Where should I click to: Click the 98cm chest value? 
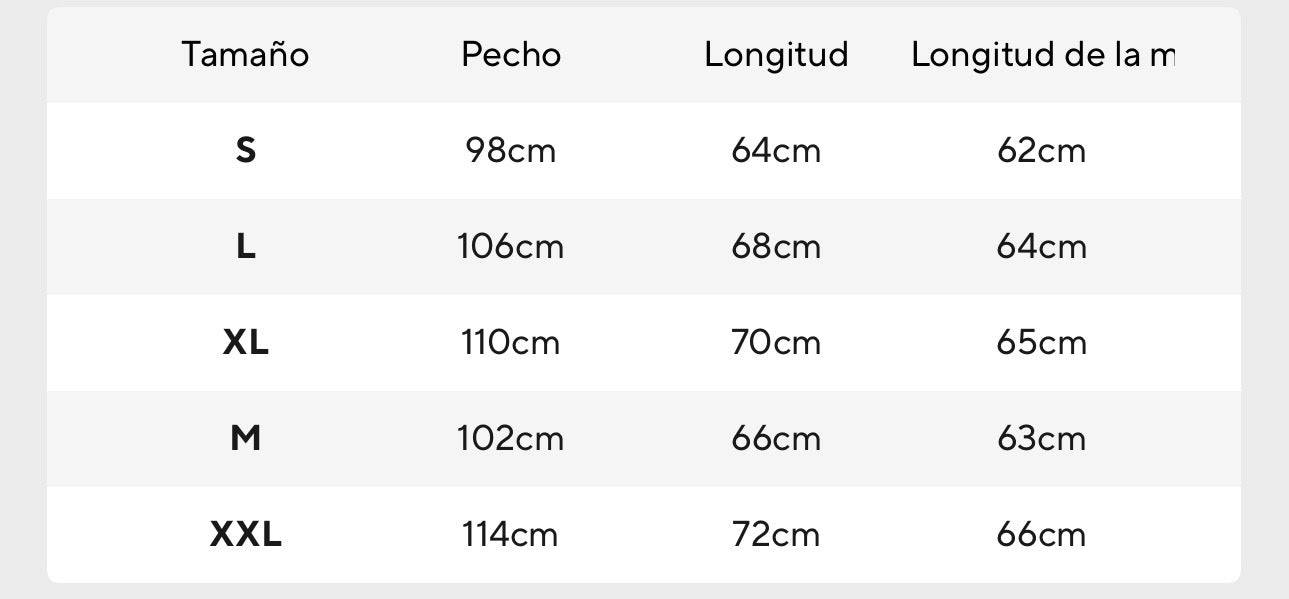pyautogui.click(x=510, y=151)
